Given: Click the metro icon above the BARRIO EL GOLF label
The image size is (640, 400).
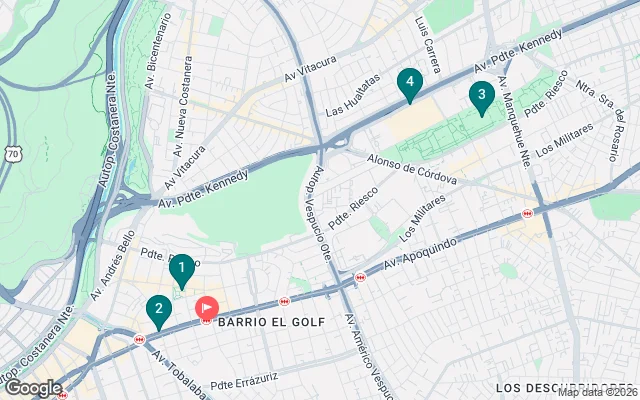Looking at the screenshot, I should pyautogui.click(x=284, y=302).
